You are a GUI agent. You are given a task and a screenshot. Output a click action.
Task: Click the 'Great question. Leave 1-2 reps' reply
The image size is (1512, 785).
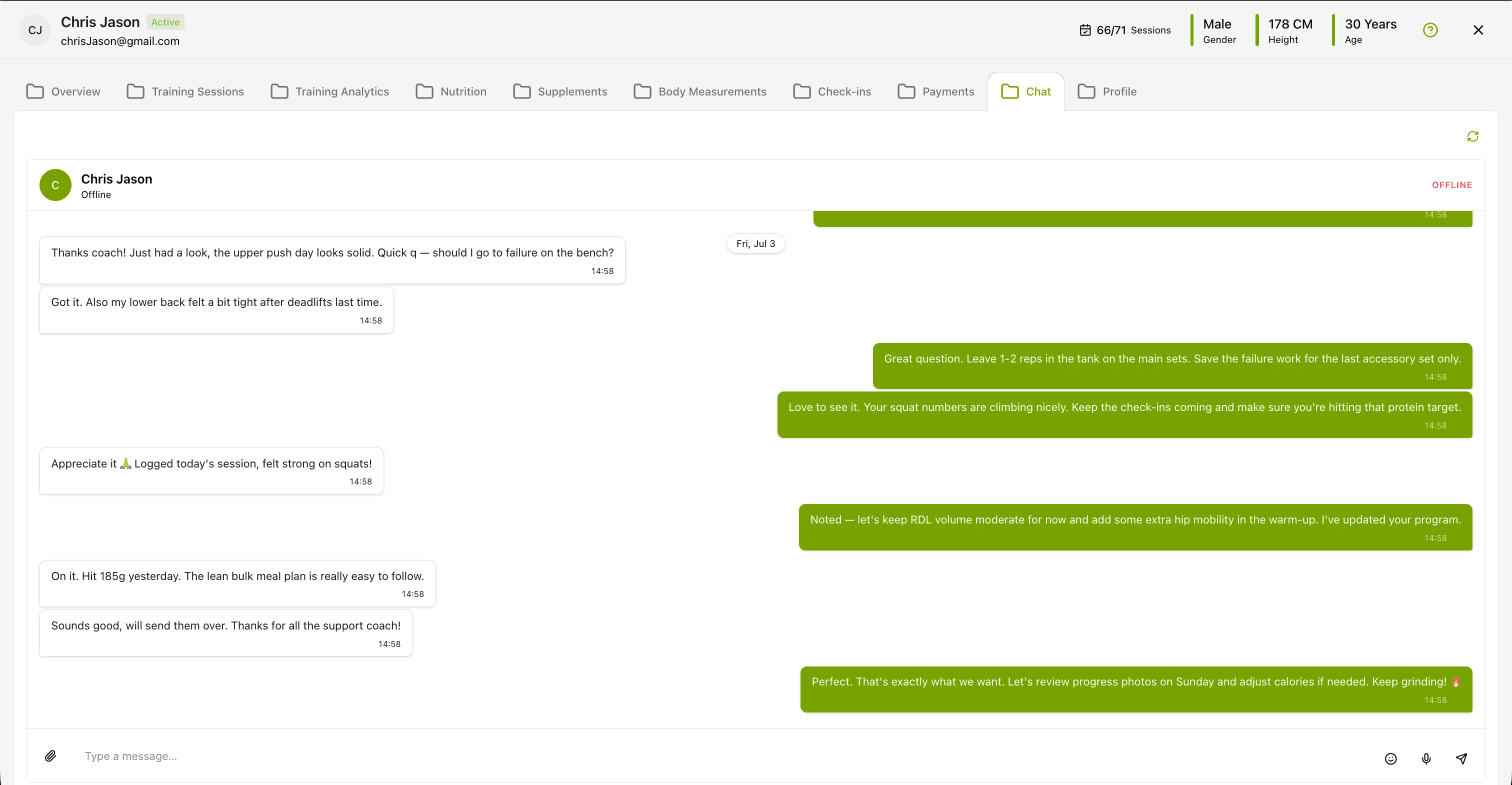[1172, 366]
